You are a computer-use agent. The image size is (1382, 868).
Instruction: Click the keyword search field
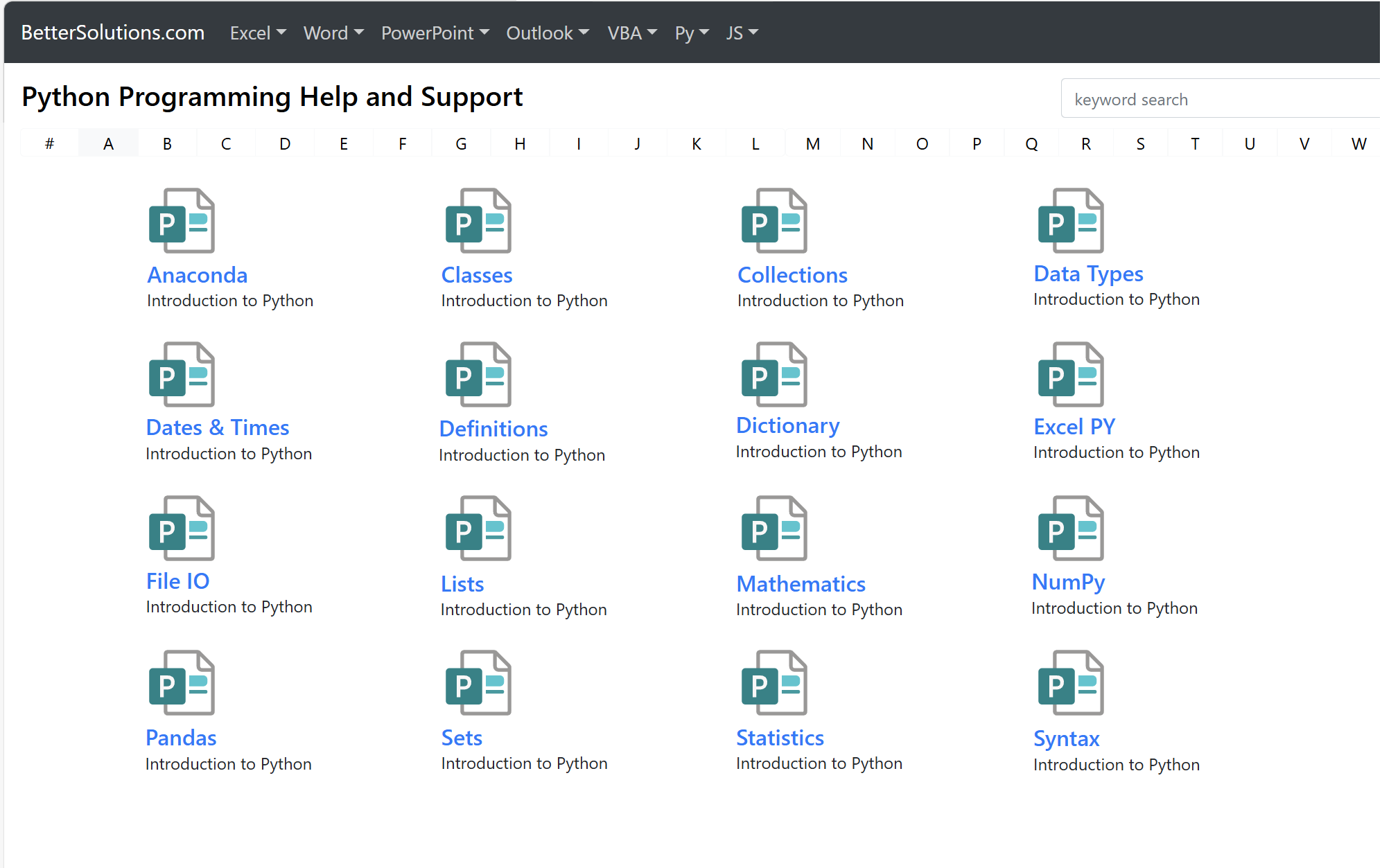[x=1221, y=99]
